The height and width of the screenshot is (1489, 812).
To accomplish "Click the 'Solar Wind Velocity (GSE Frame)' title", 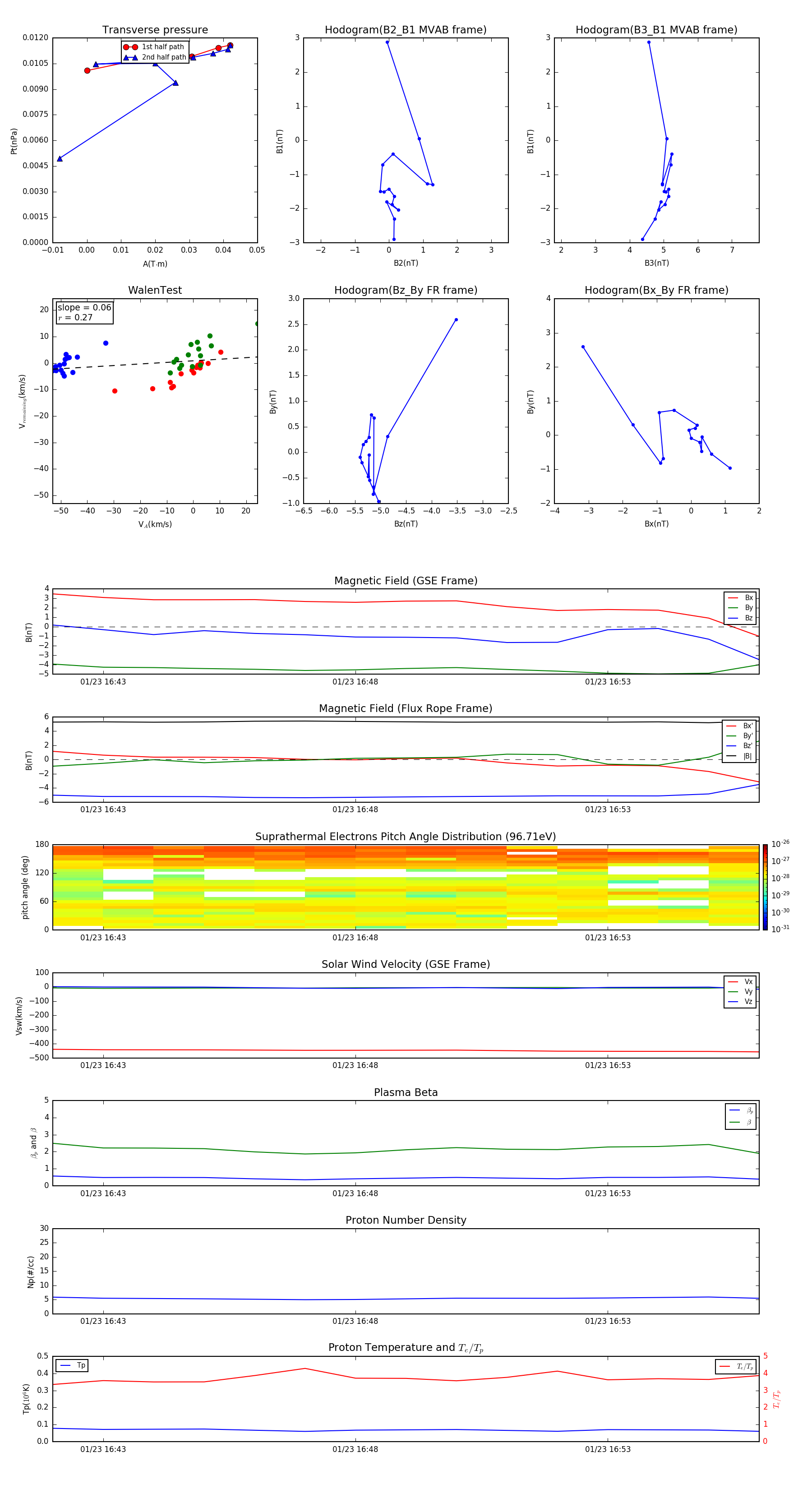I will tap(406, 965).
